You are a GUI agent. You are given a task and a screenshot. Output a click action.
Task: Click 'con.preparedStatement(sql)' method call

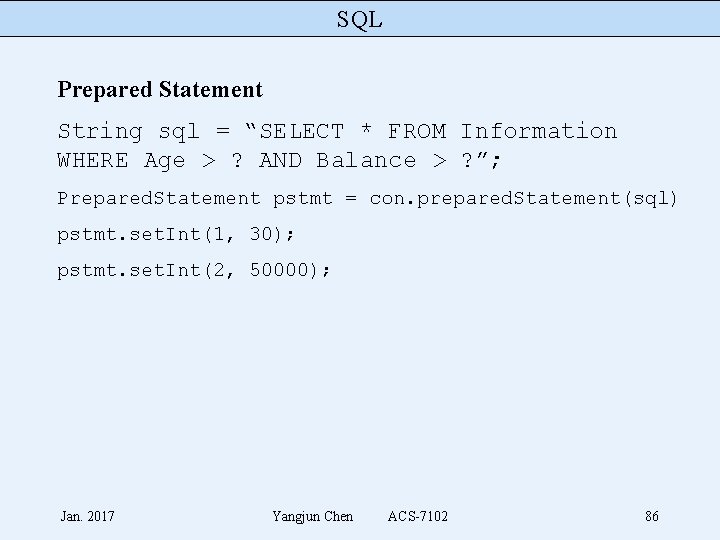(x=524, y=199)
